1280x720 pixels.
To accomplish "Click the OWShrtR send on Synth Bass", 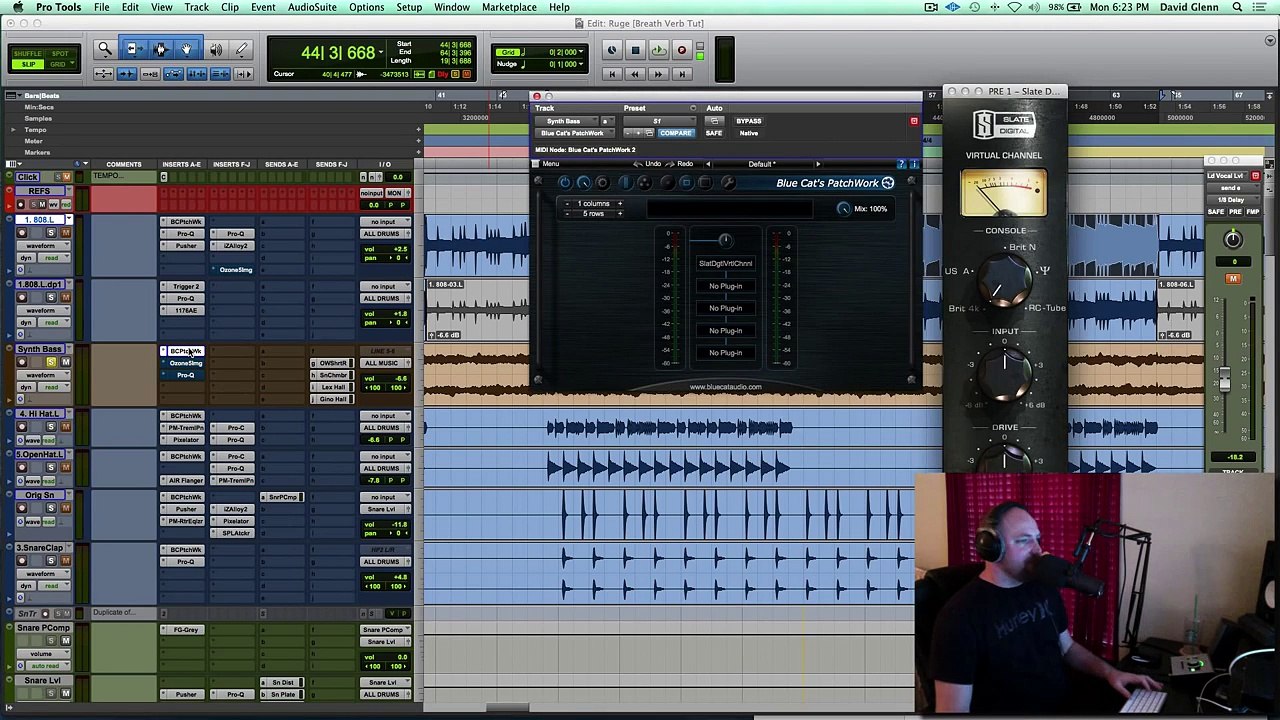I will point(333,363).
